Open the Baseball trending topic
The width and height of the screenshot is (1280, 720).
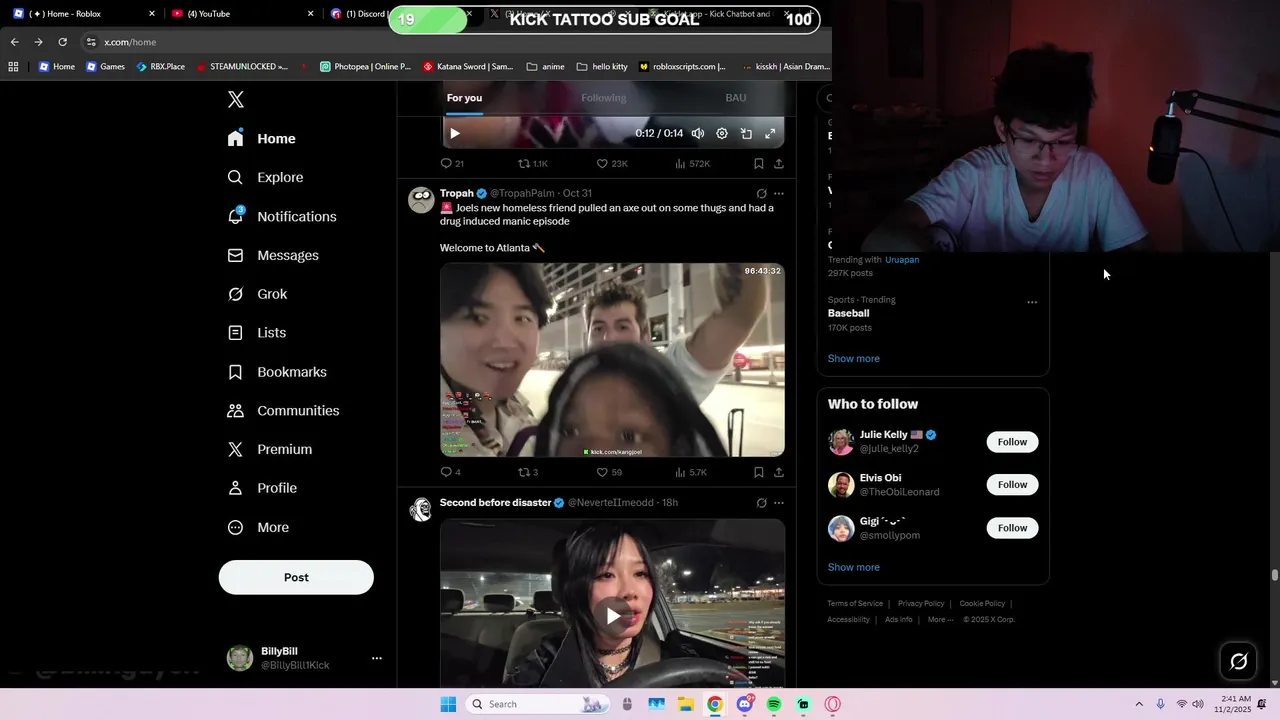(849, 313)
